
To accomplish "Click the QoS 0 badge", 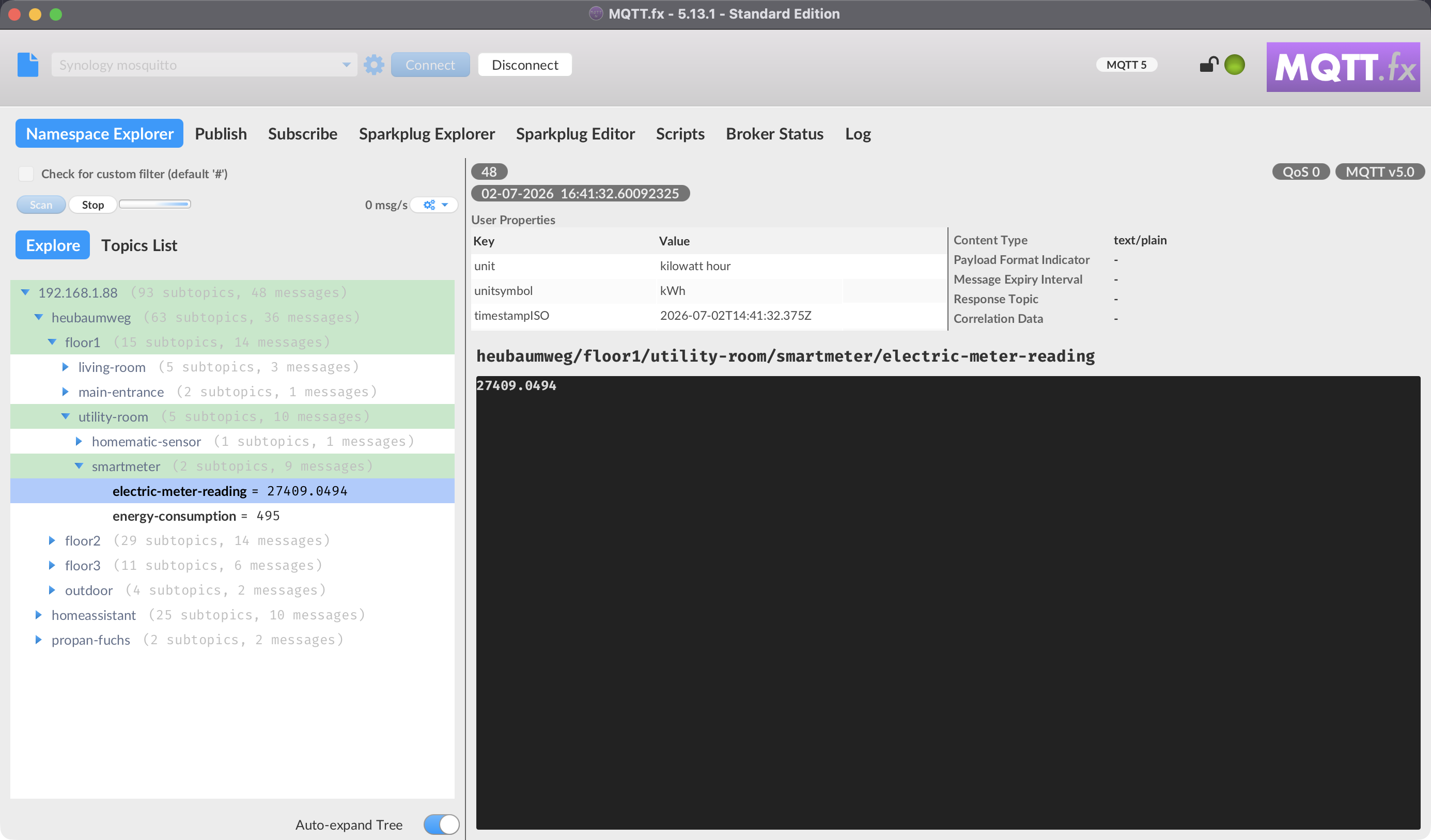I will pyautogui.click(x=1300, y=172).
